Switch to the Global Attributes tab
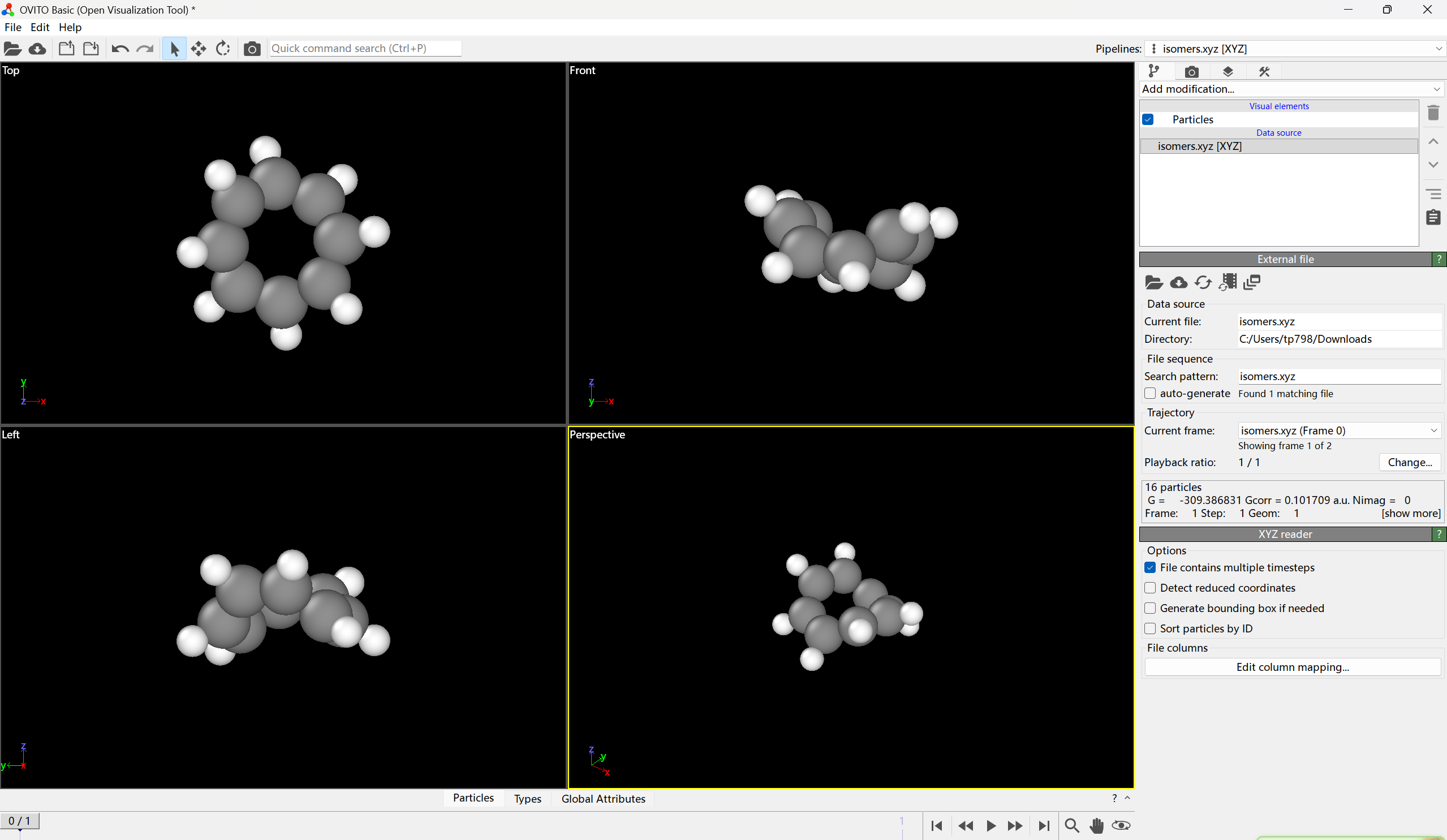Viewport: 1447px width, 840px height. (603, 799)
